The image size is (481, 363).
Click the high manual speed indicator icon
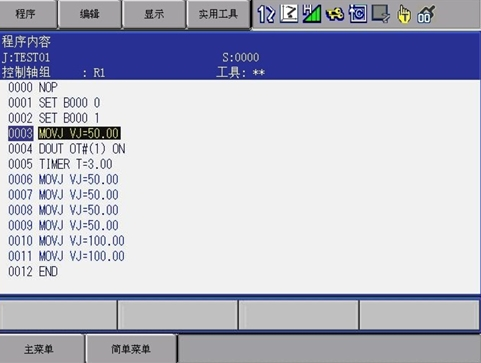[x=312, y=14]
